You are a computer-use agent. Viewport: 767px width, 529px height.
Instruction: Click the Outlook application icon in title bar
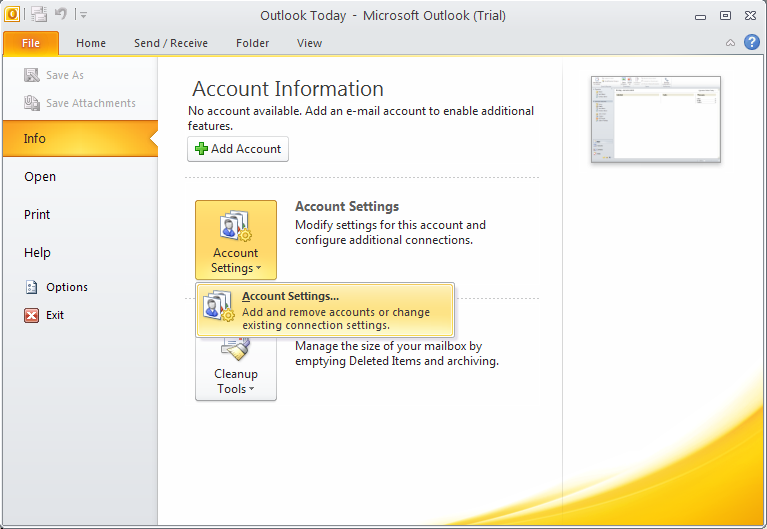(12, 15)
